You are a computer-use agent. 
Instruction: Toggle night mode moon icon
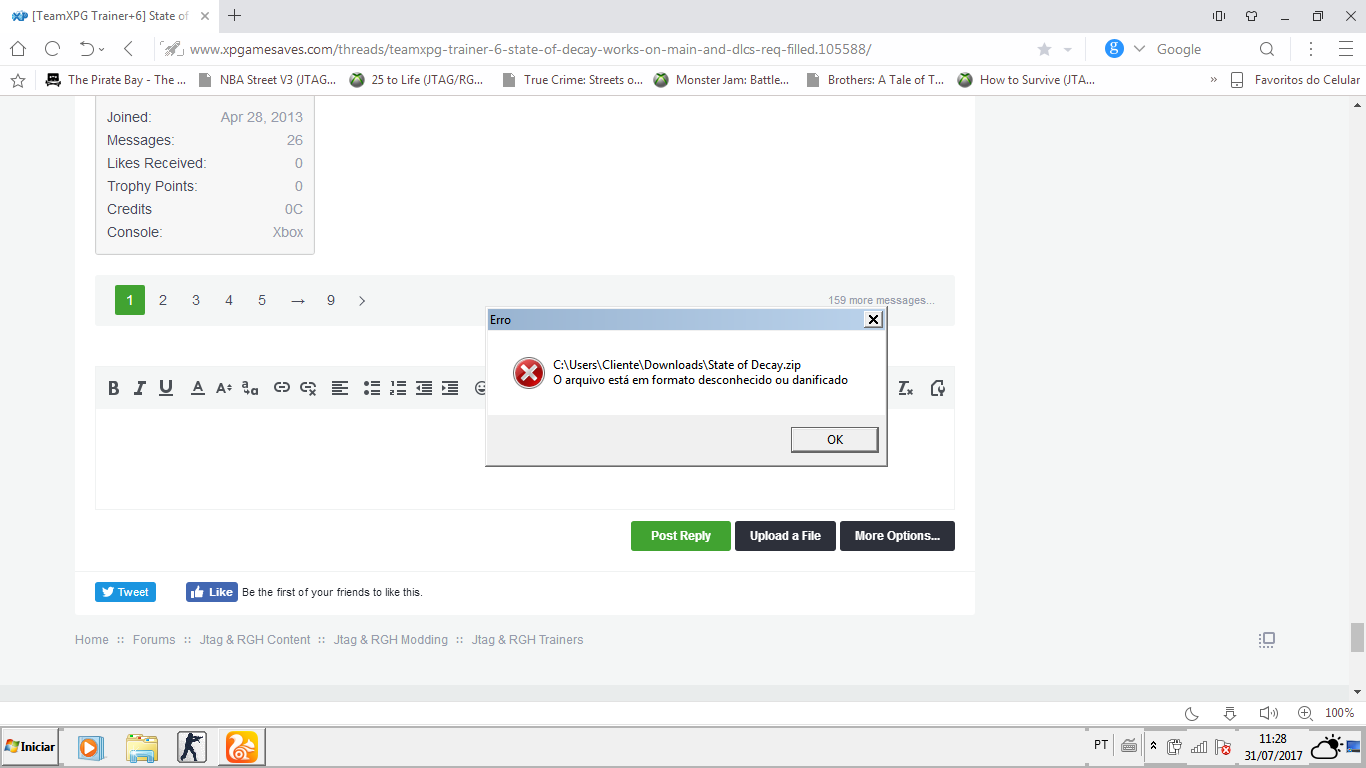point(1192,713)
